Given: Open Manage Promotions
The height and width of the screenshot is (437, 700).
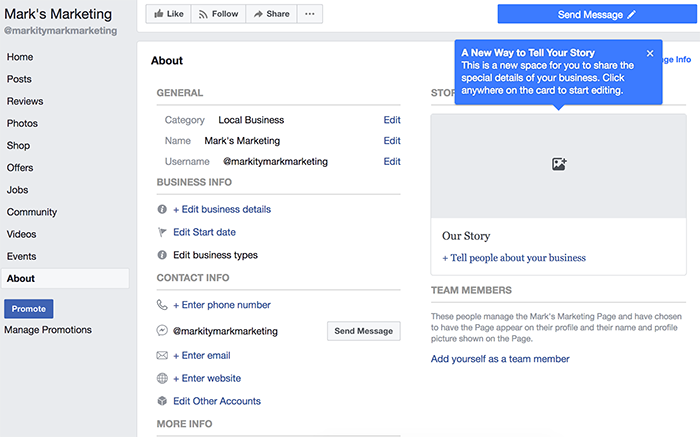Looking at the screenshot, I should [48, 330].
